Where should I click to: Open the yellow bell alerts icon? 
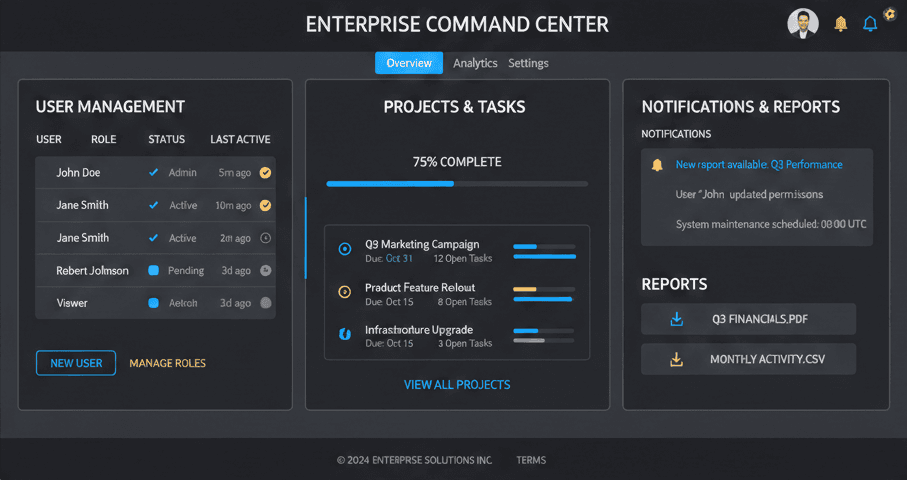(841, 24)
